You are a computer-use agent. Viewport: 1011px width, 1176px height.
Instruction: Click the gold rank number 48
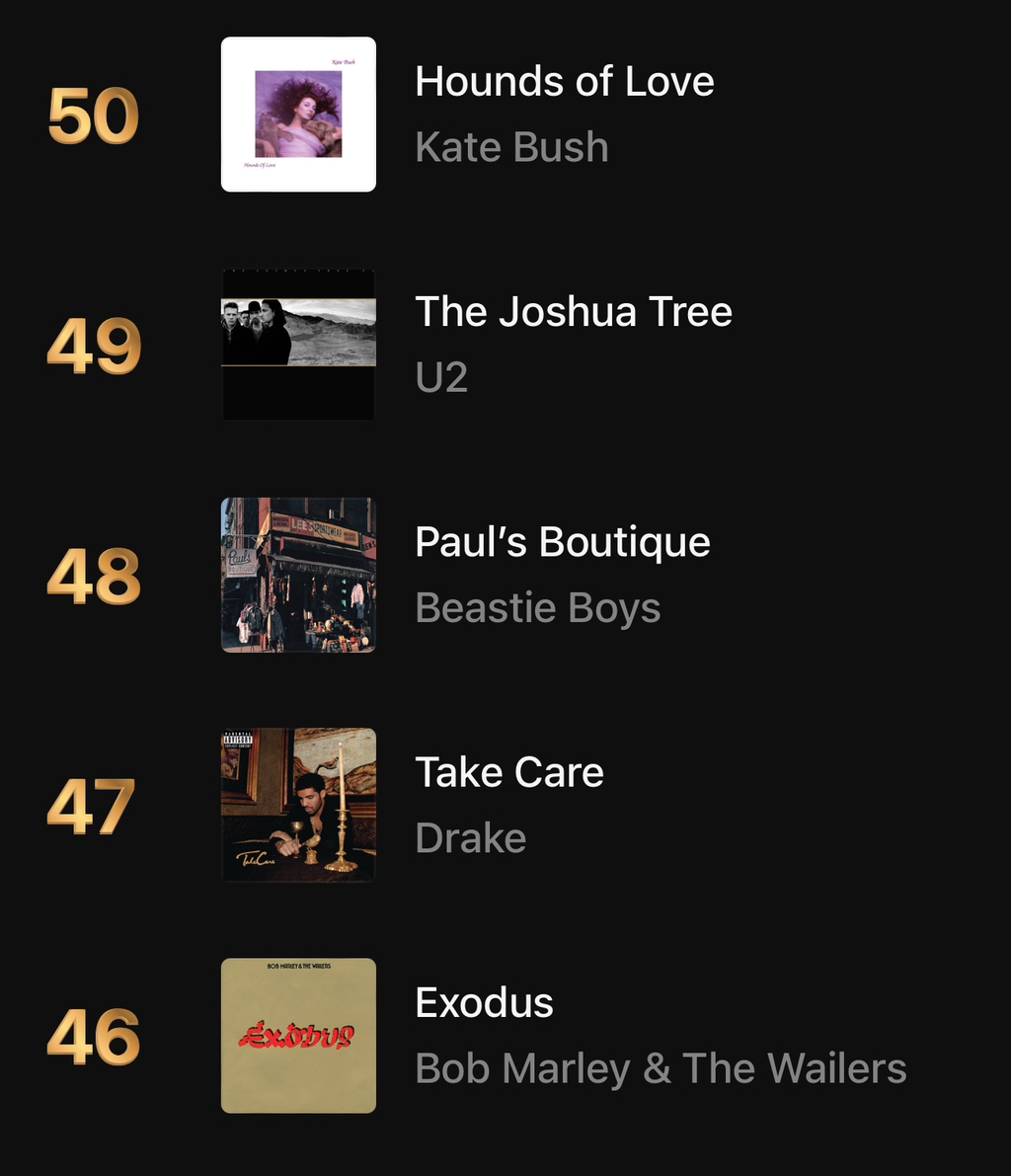[94, 576]
